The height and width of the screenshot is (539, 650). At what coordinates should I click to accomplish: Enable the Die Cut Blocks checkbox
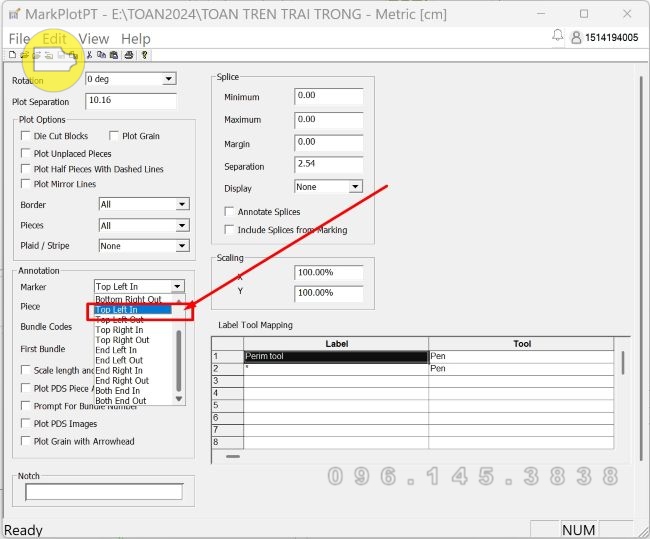[26, 136]
